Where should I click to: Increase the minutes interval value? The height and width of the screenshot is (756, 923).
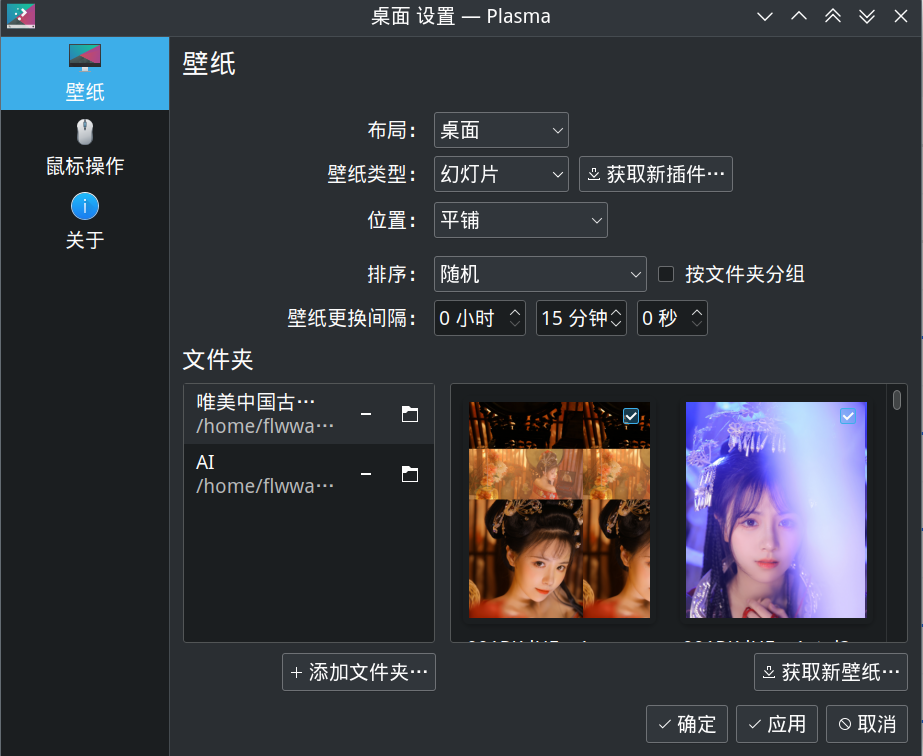point(616,311)
